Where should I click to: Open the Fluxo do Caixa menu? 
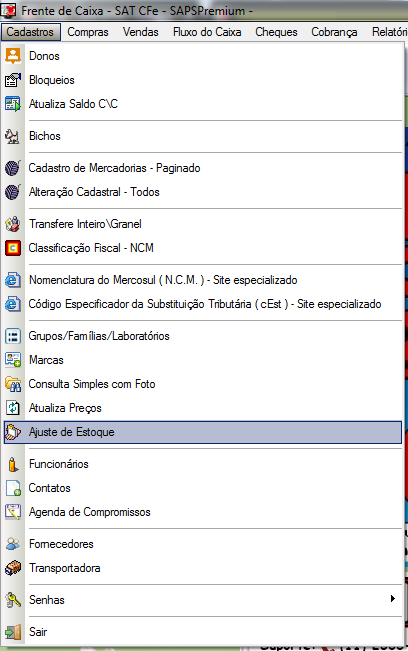207,32
